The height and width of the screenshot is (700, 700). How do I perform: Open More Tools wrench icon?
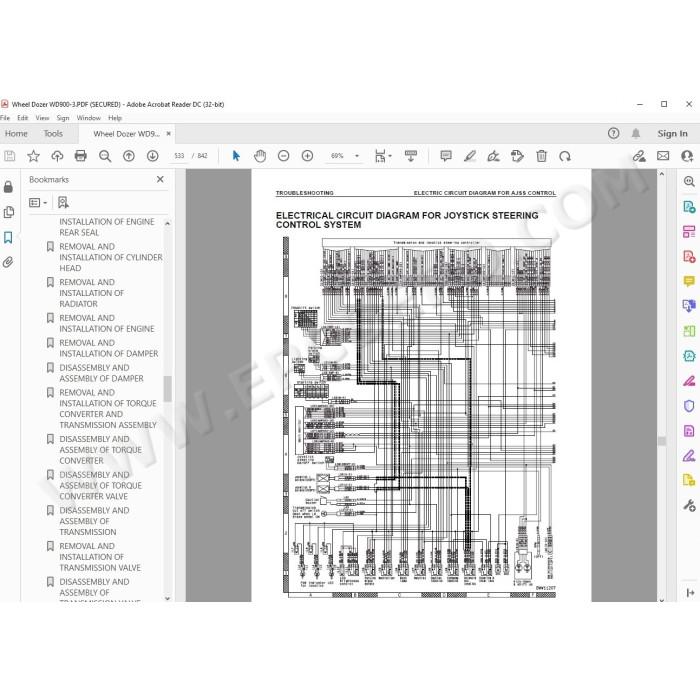coord(689,505)
